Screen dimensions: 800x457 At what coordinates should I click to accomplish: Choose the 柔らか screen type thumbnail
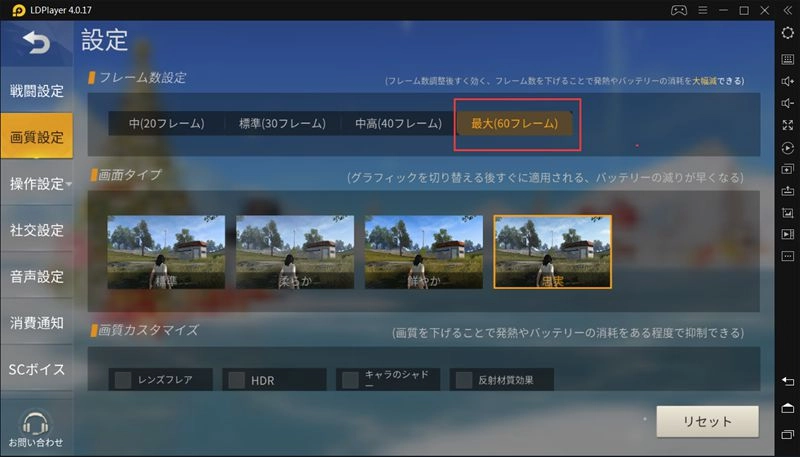[x=295, y=252]
